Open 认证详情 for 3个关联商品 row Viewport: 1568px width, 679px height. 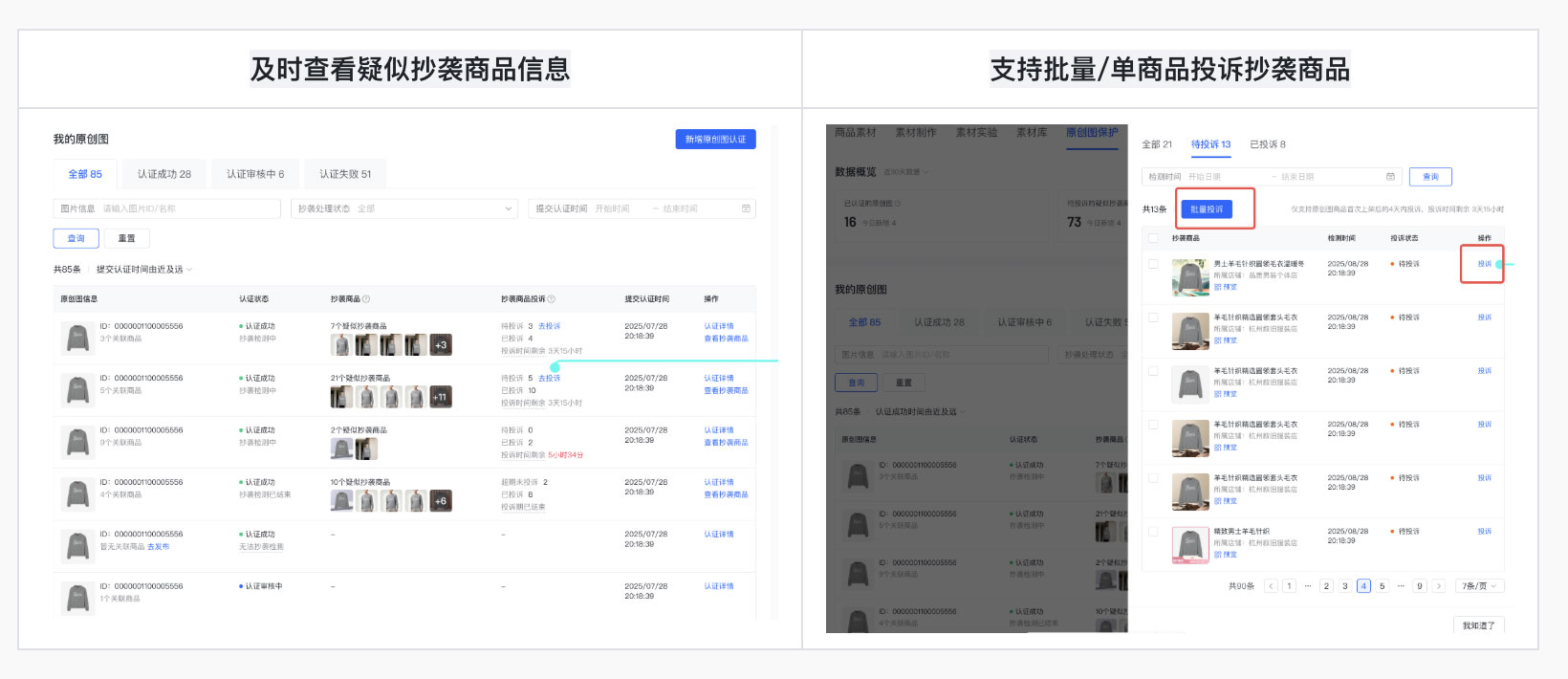719,326
